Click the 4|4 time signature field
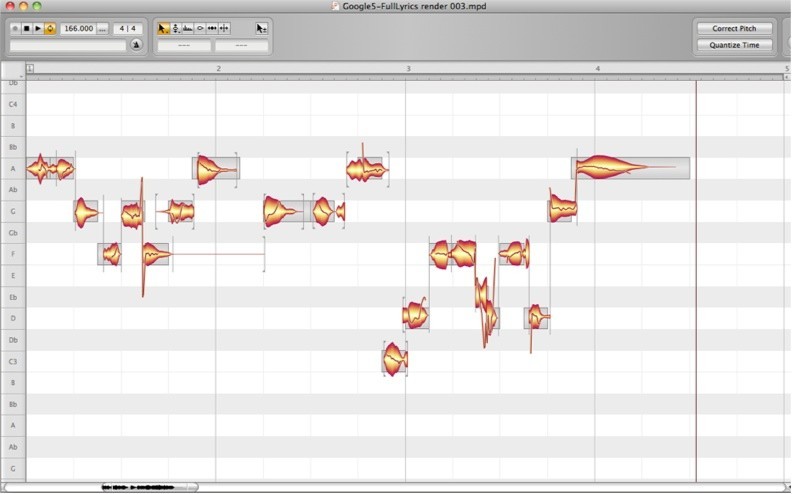792x494 pixels. 126,29
